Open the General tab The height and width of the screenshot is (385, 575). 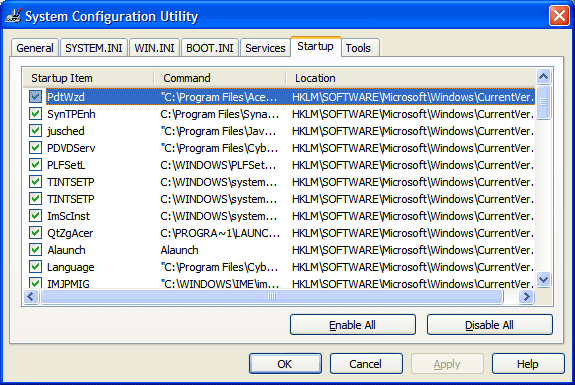coord(35,48)
